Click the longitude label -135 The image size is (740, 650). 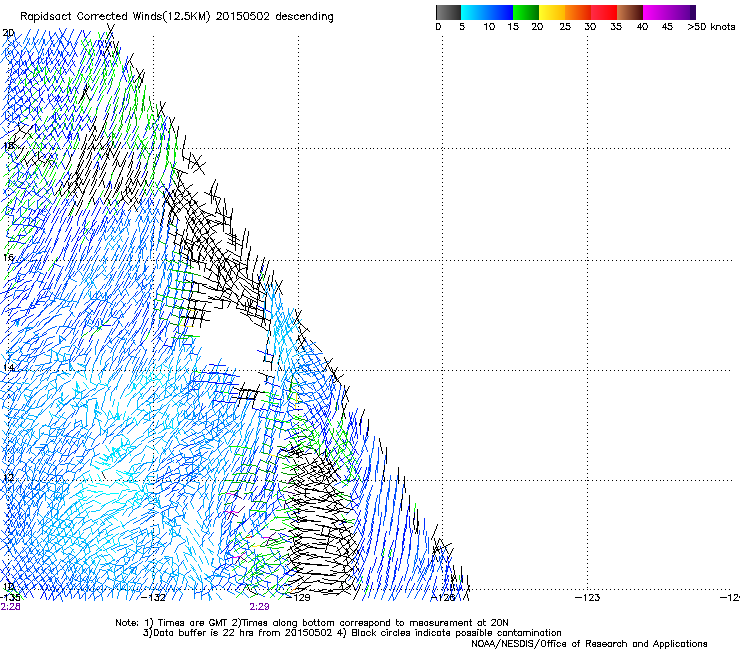pyautogui.click(x=10, y=598)
